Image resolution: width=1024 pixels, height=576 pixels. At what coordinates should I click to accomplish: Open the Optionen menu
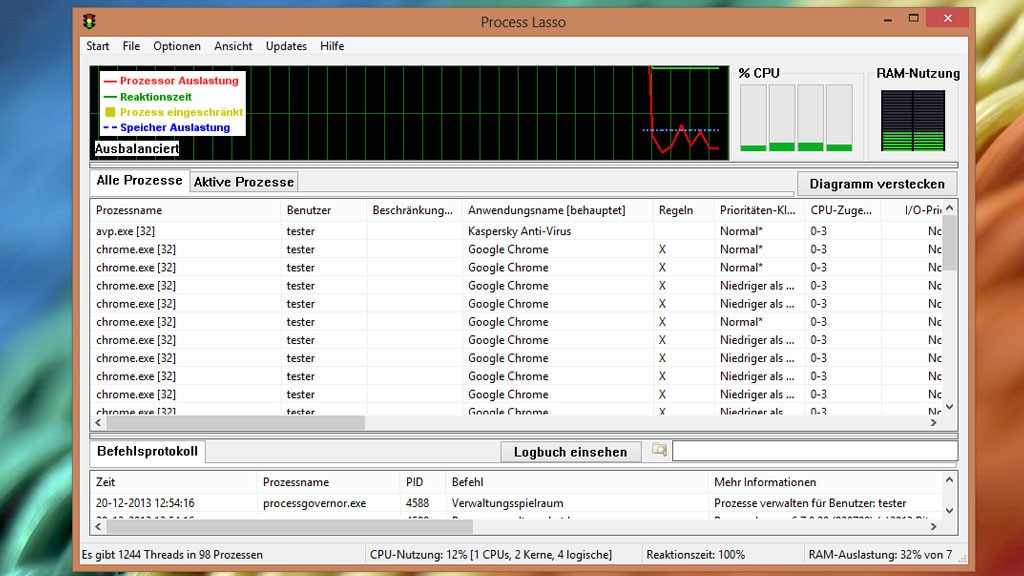tap(177, 46)
